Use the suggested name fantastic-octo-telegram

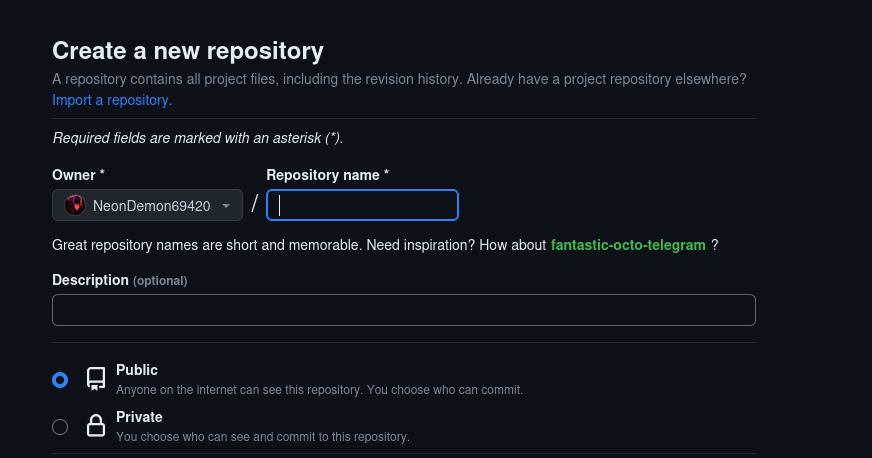pyautogui.click(x=628, y=245)
